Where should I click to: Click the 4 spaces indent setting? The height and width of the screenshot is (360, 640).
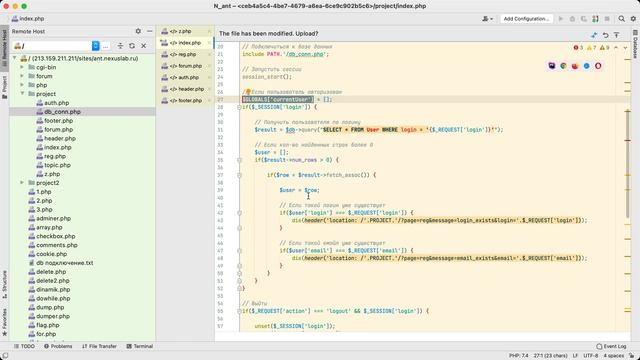[x=613, y=356]
